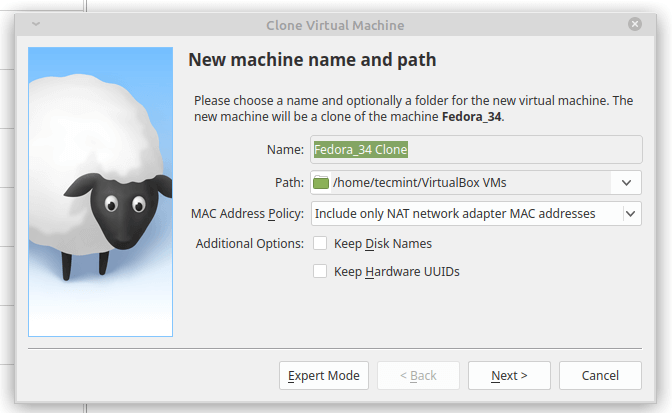Enable the Keep Hardware UUIDs checkbox
Viewport: 672px width, 413px height.
coord(320,271)
